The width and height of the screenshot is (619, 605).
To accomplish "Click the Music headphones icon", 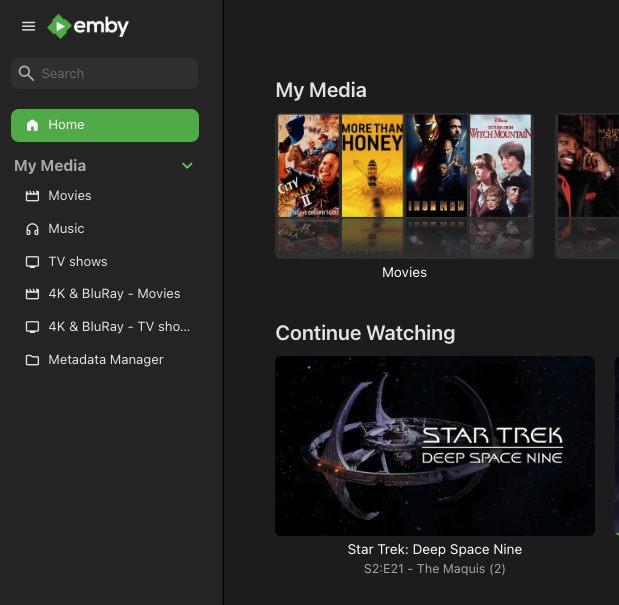I will pos(32,229).
